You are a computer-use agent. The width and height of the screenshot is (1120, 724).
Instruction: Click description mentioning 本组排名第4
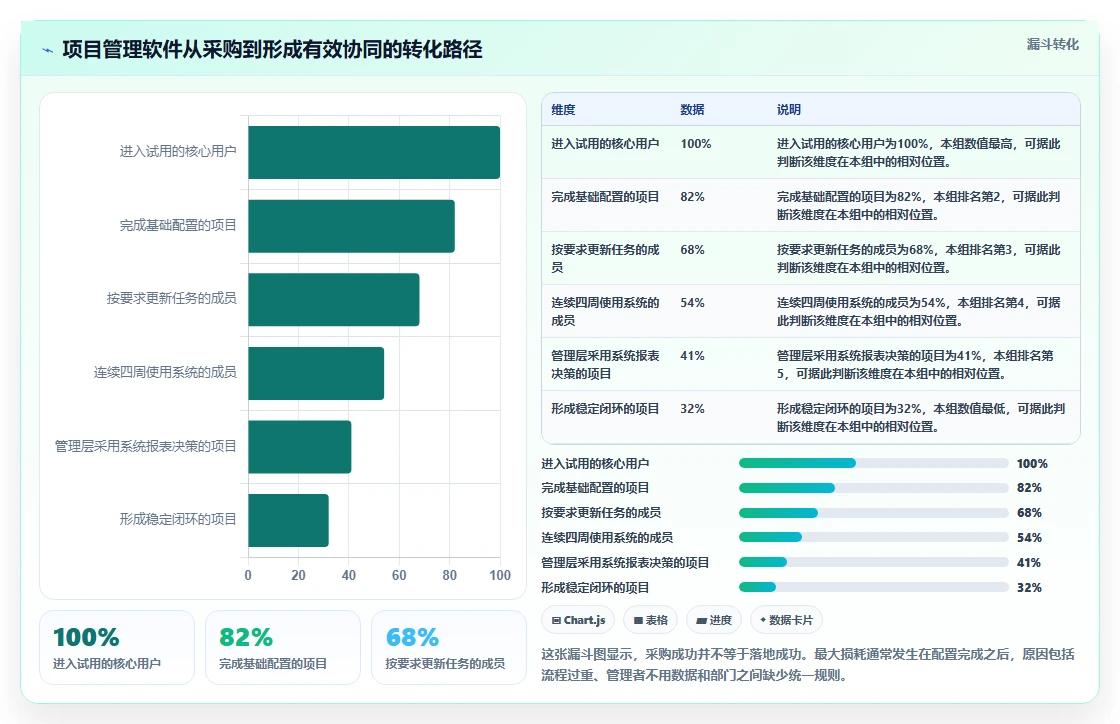[919, 311]
